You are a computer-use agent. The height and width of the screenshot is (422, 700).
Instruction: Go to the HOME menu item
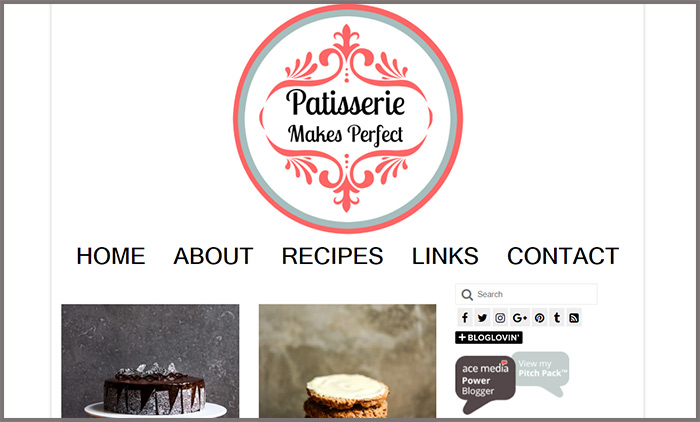tap(111, 256)
